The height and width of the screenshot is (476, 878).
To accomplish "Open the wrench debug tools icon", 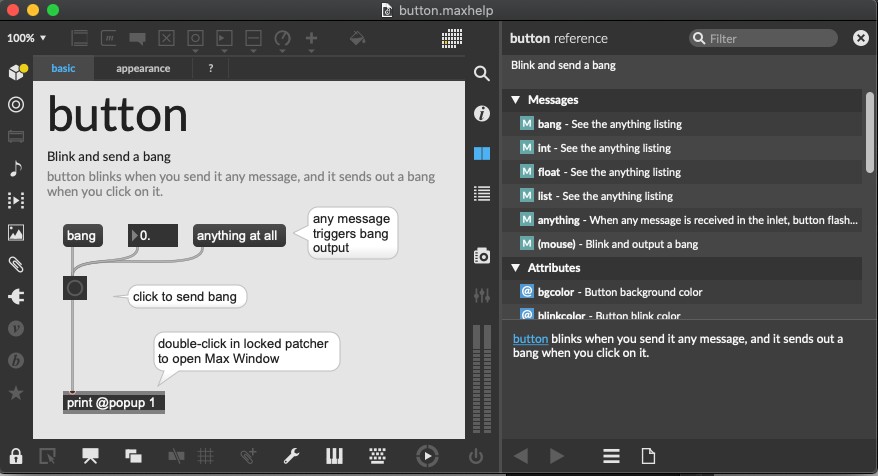I will [x=291, y=456].
